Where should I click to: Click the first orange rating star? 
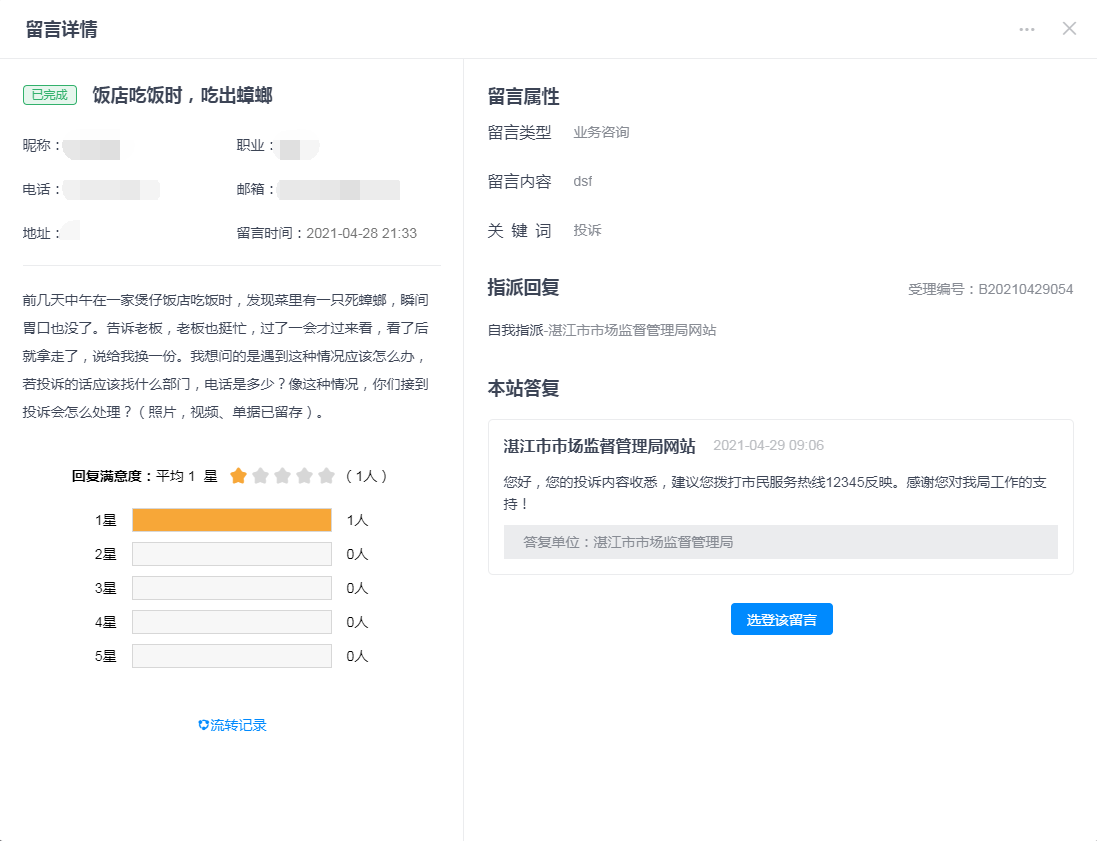(x=238, y=476)
